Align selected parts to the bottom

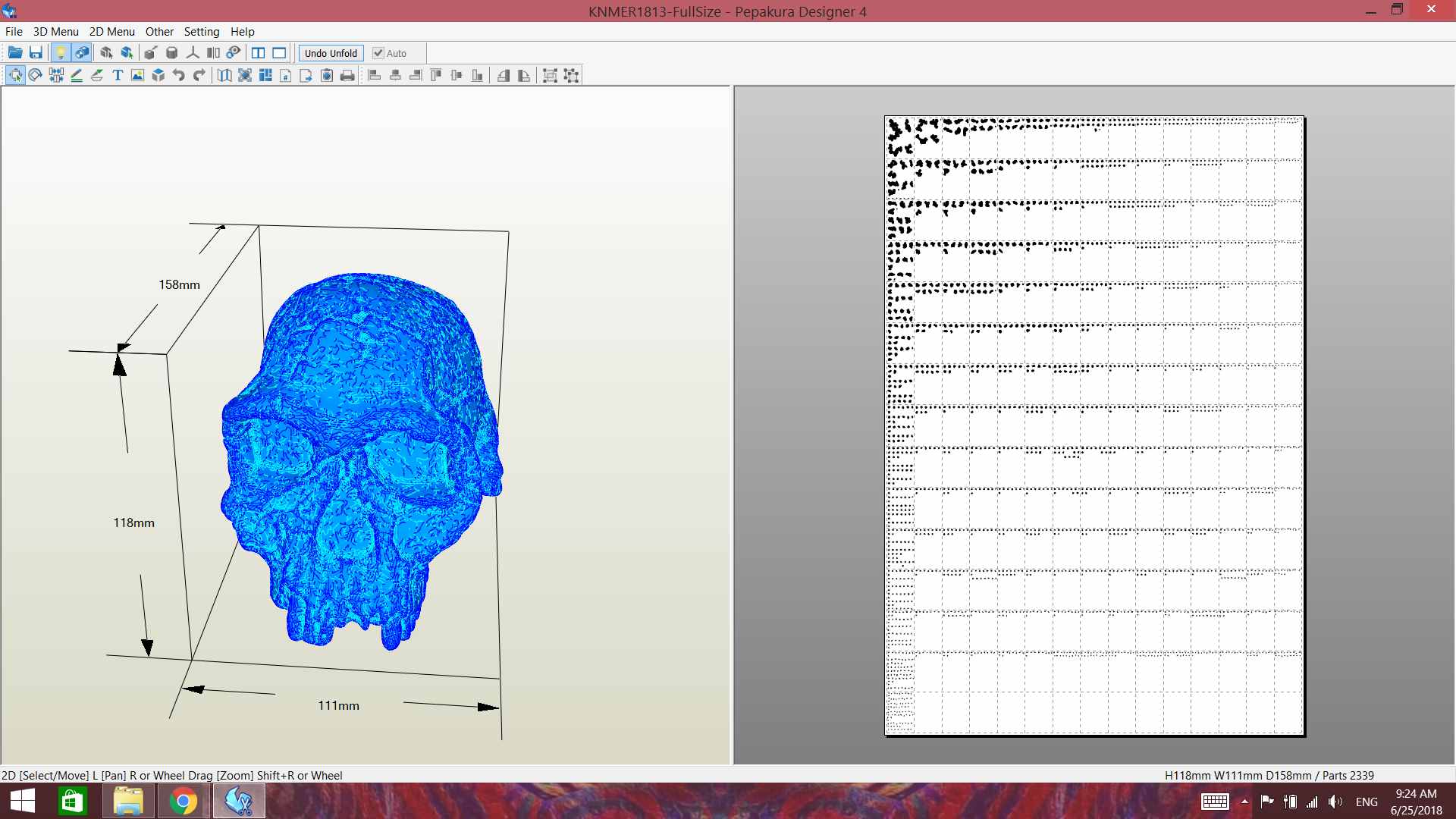[477, 75]
